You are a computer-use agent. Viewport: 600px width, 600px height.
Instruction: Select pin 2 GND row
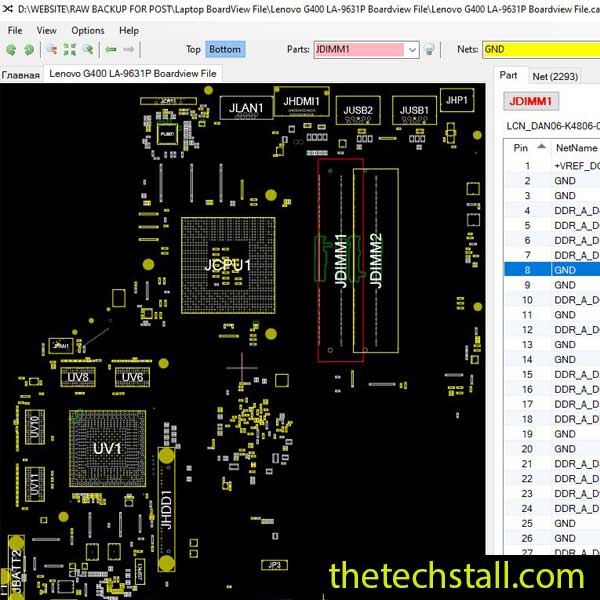(x=552, y=181)
